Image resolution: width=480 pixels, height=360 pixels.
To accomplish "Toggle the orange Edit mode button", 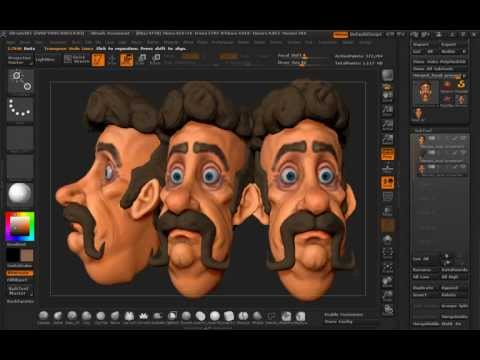I will coord(98,60).
